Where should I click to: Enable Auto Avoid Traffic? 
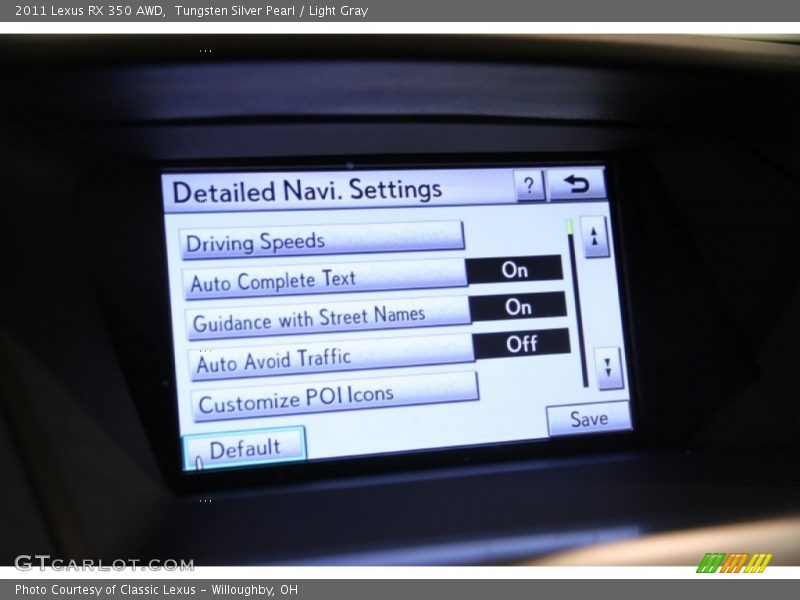point(521,344)
